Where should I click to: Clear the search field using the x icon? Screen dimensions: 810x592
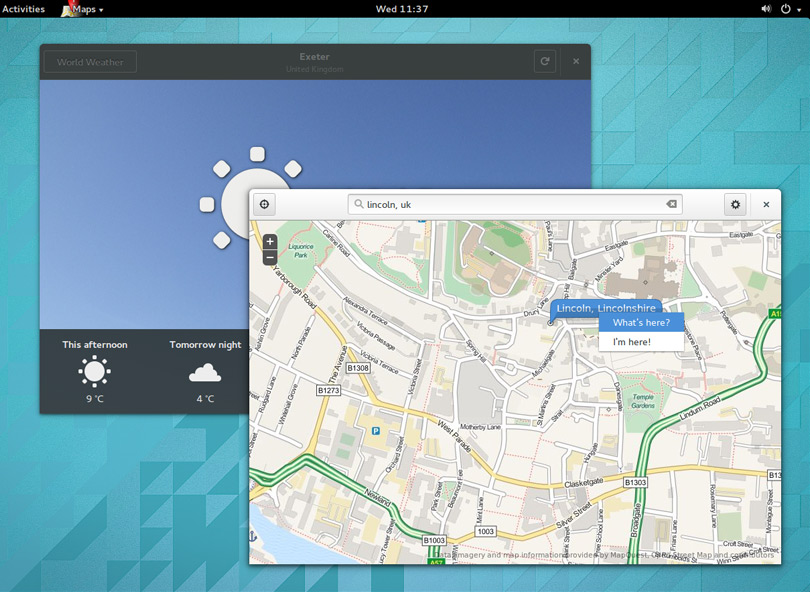click(672, 203)
